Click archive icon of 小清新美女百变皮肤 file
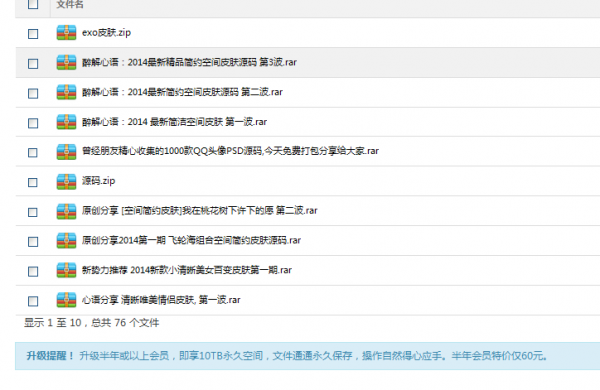Screen dimensions: 600x390 point(66,270)
